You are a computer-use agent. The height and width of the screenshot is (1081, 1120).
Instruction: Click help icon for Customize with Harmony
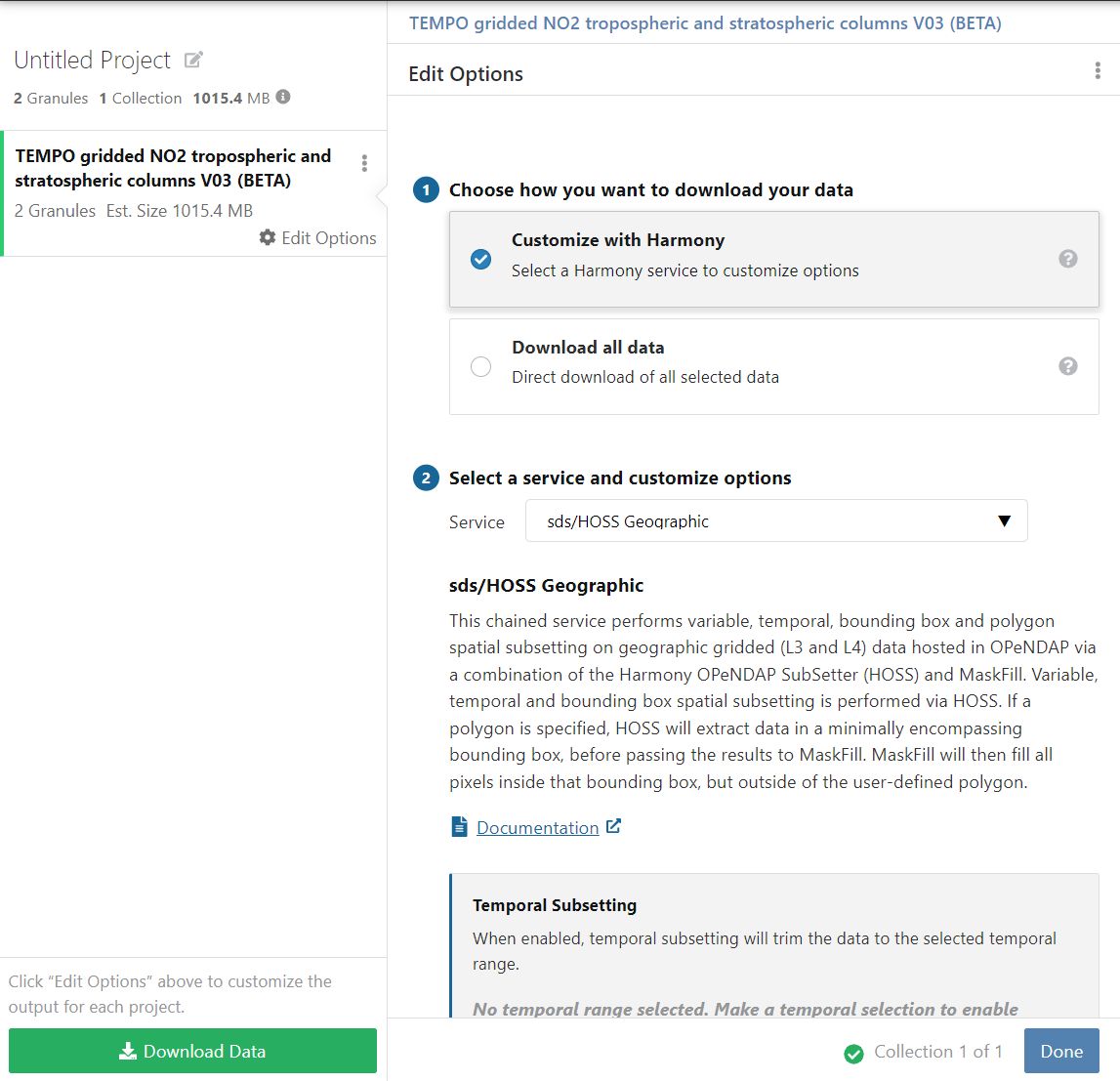point(1068,259)
